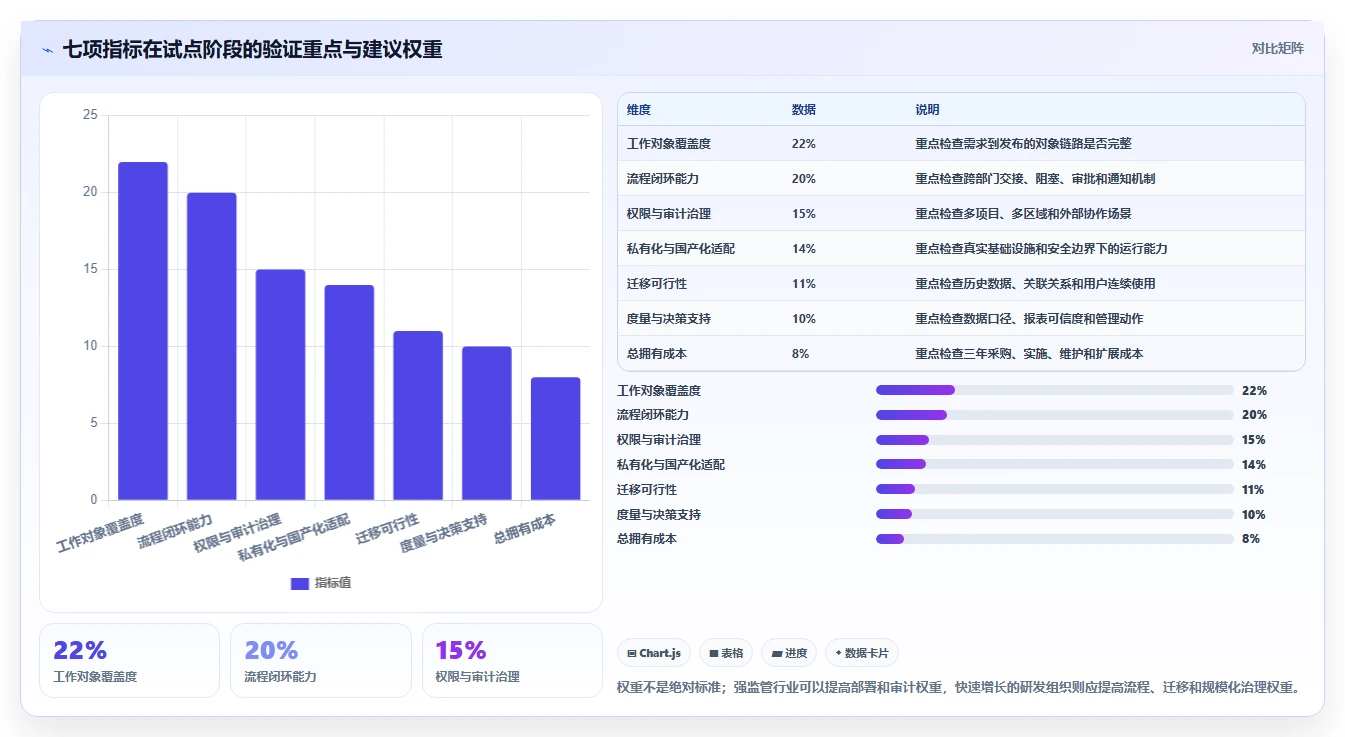Click the 14% cell in the table
Viewport: 1345px width, 737px height.
click(804, 249)
